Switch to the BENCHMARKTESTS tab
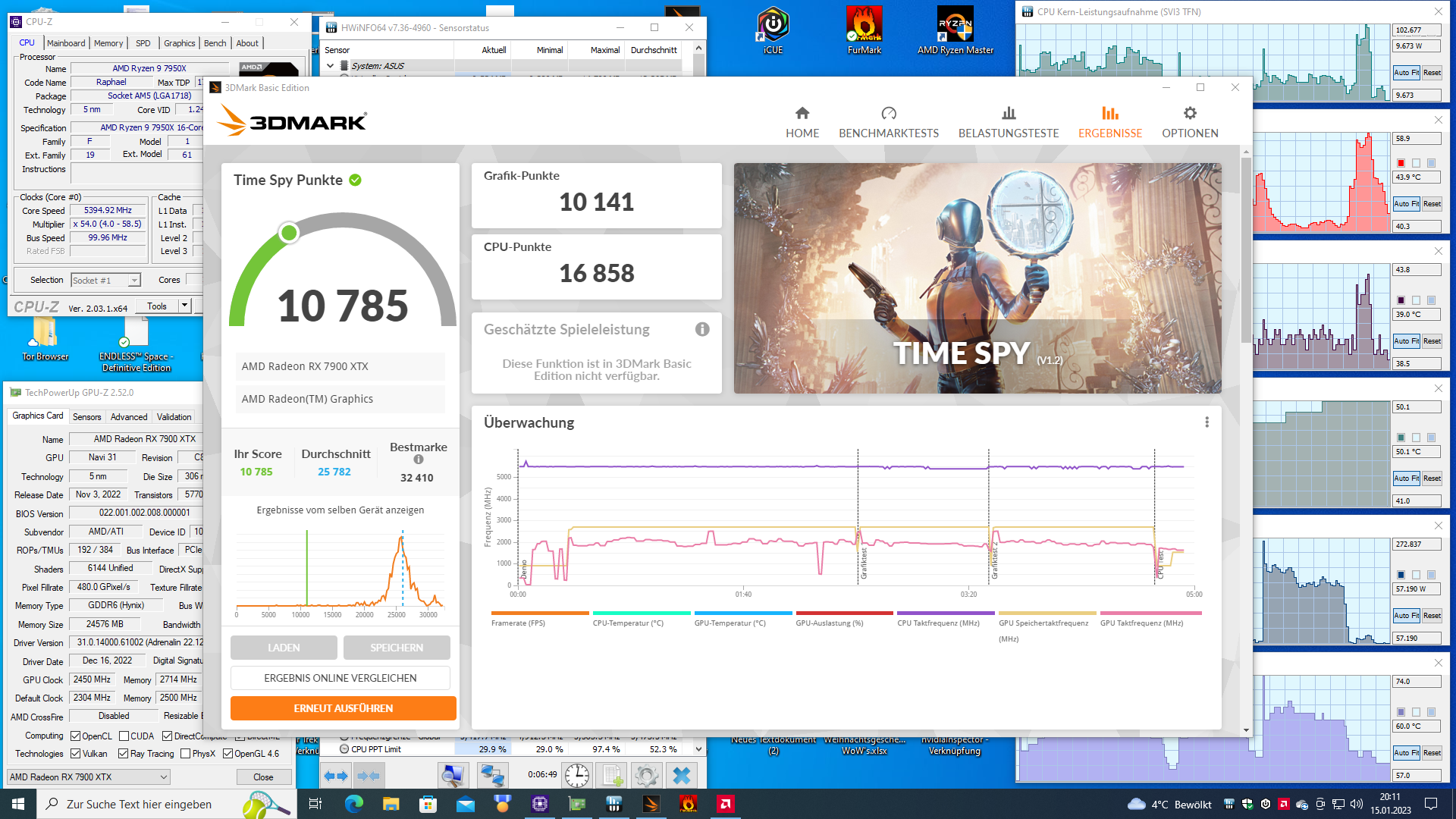 [888, 122]
